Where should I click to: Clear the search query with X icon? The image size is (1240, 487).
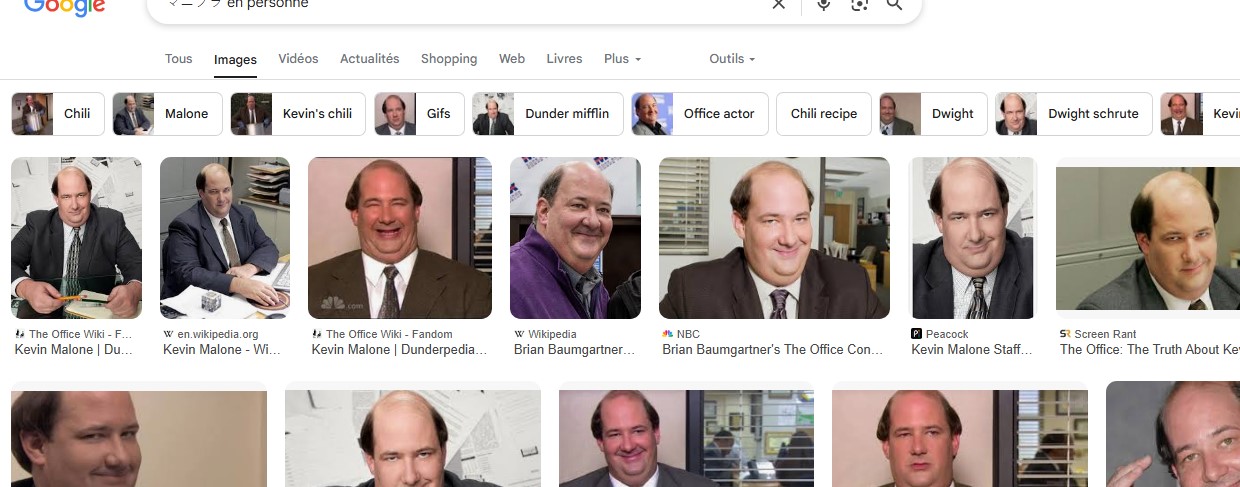(779, 5)
